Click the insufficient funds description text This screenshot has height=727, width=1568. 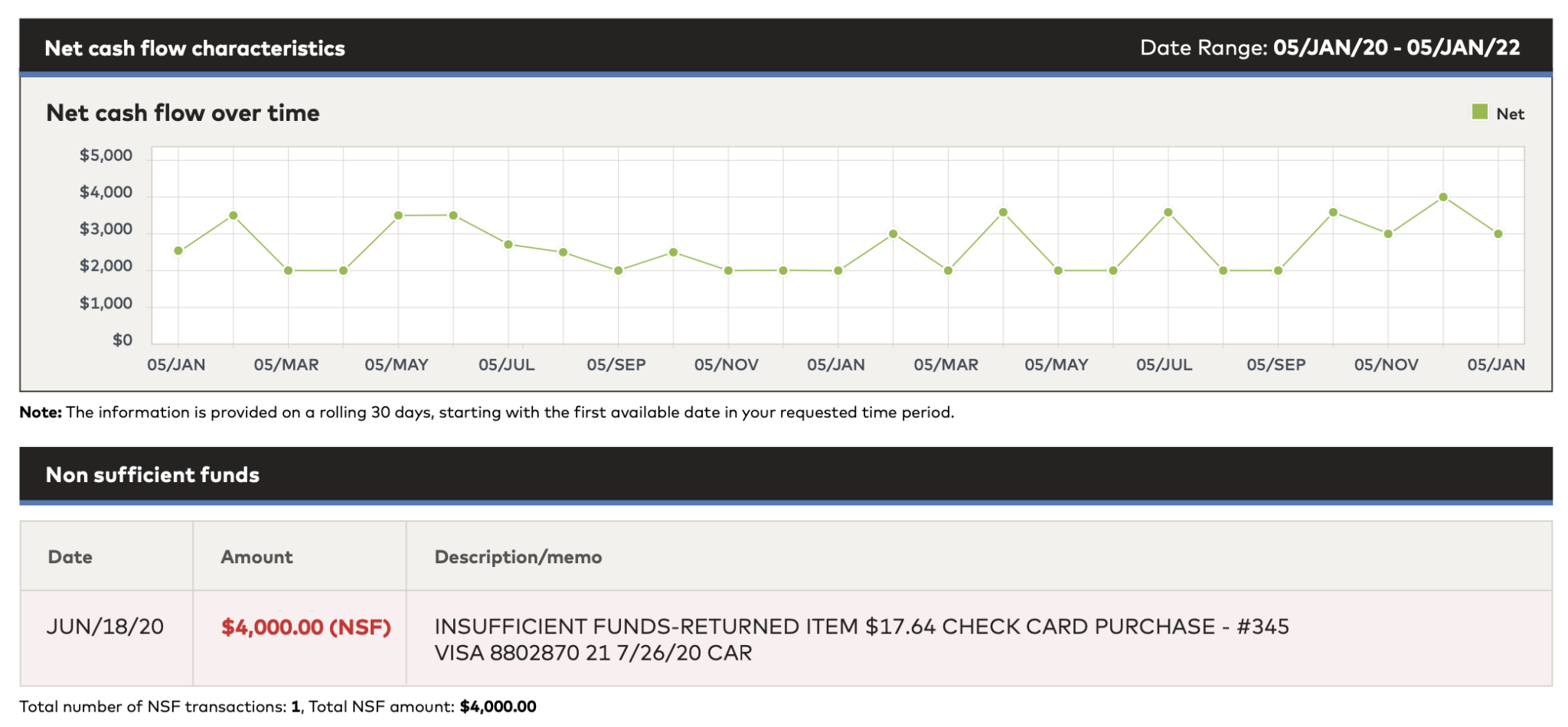pos(861,639)
